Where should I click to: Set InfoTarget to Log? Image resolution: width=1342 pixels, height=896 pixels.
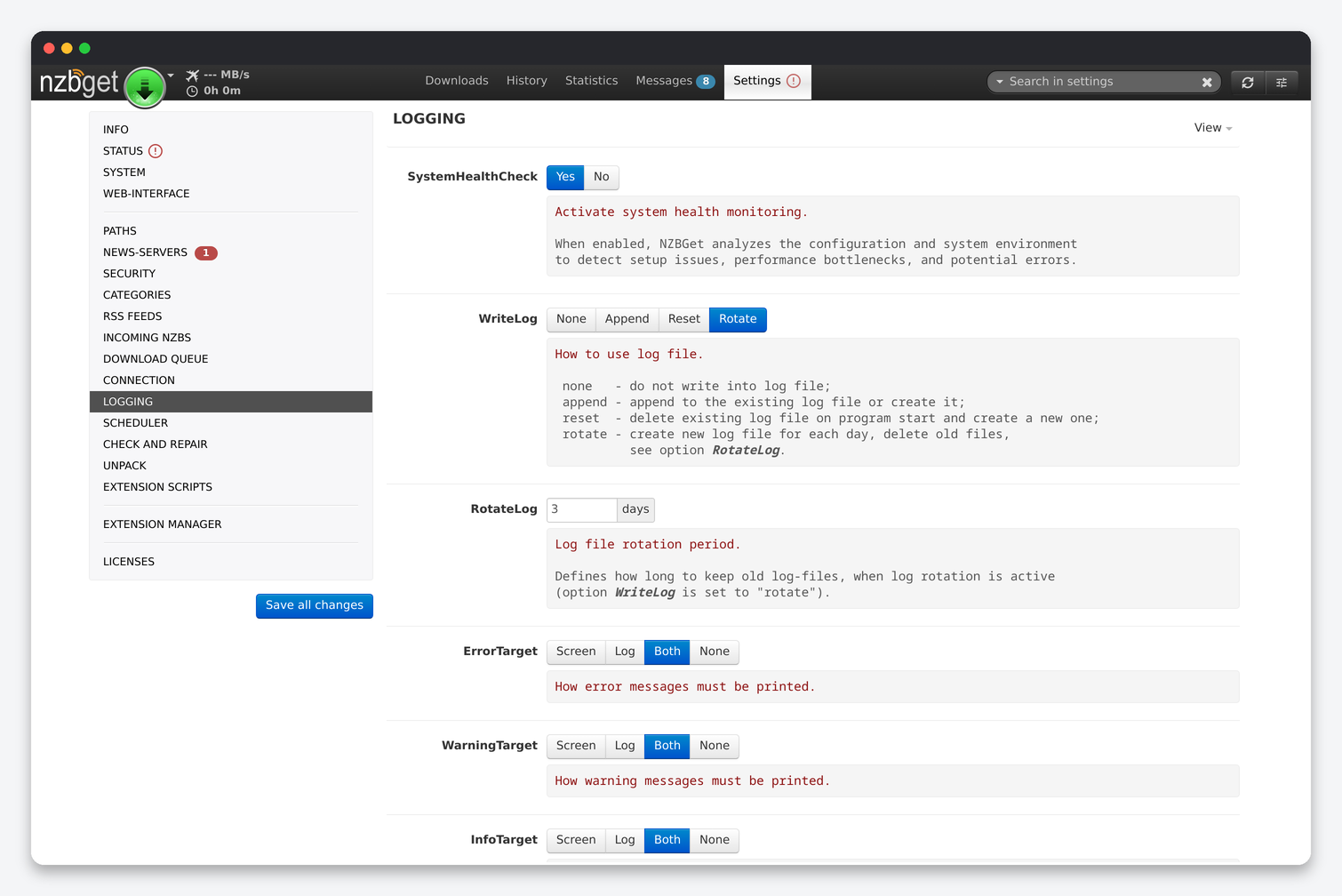coord(625,840)
